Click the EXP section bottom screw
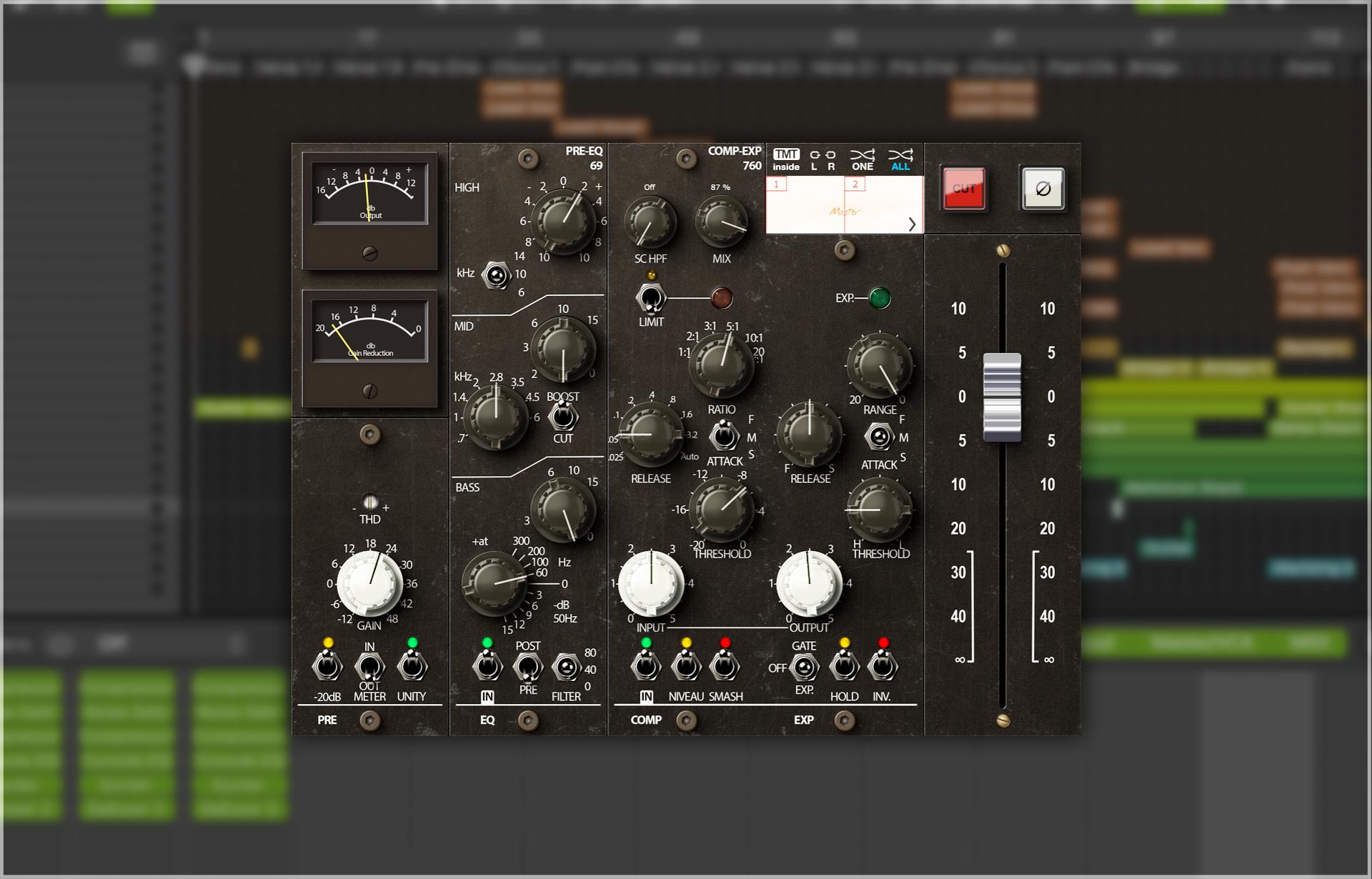This screenshot has width=1372, height=879. coord(844,720)
